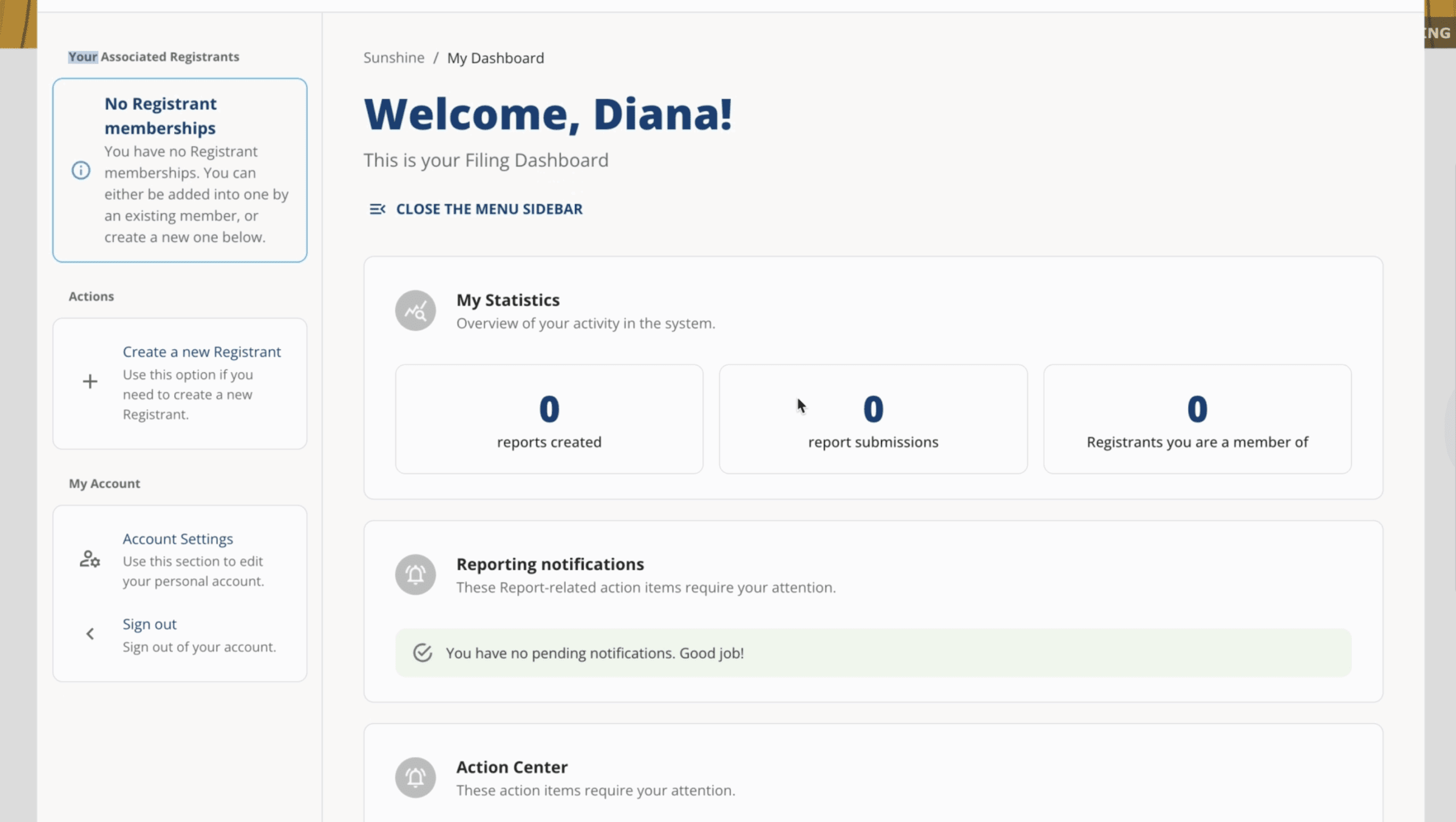Click the Sign out back-arrow icon
Image resolution: width=1456 pixels, height=822 pixels.
[90, 634]
